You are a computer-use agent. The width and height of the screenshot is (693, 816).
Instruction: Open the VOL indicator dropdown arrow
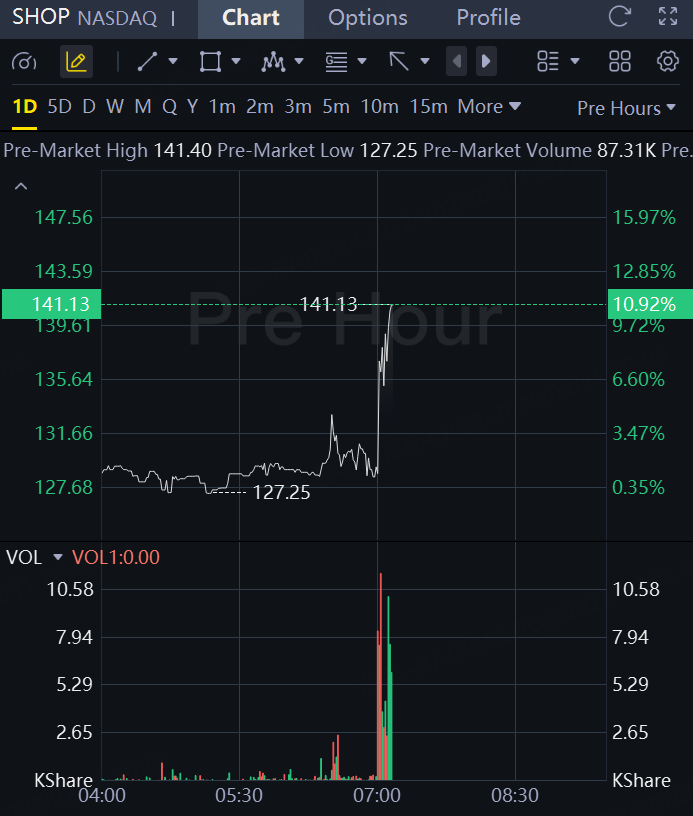click(58, 557)
